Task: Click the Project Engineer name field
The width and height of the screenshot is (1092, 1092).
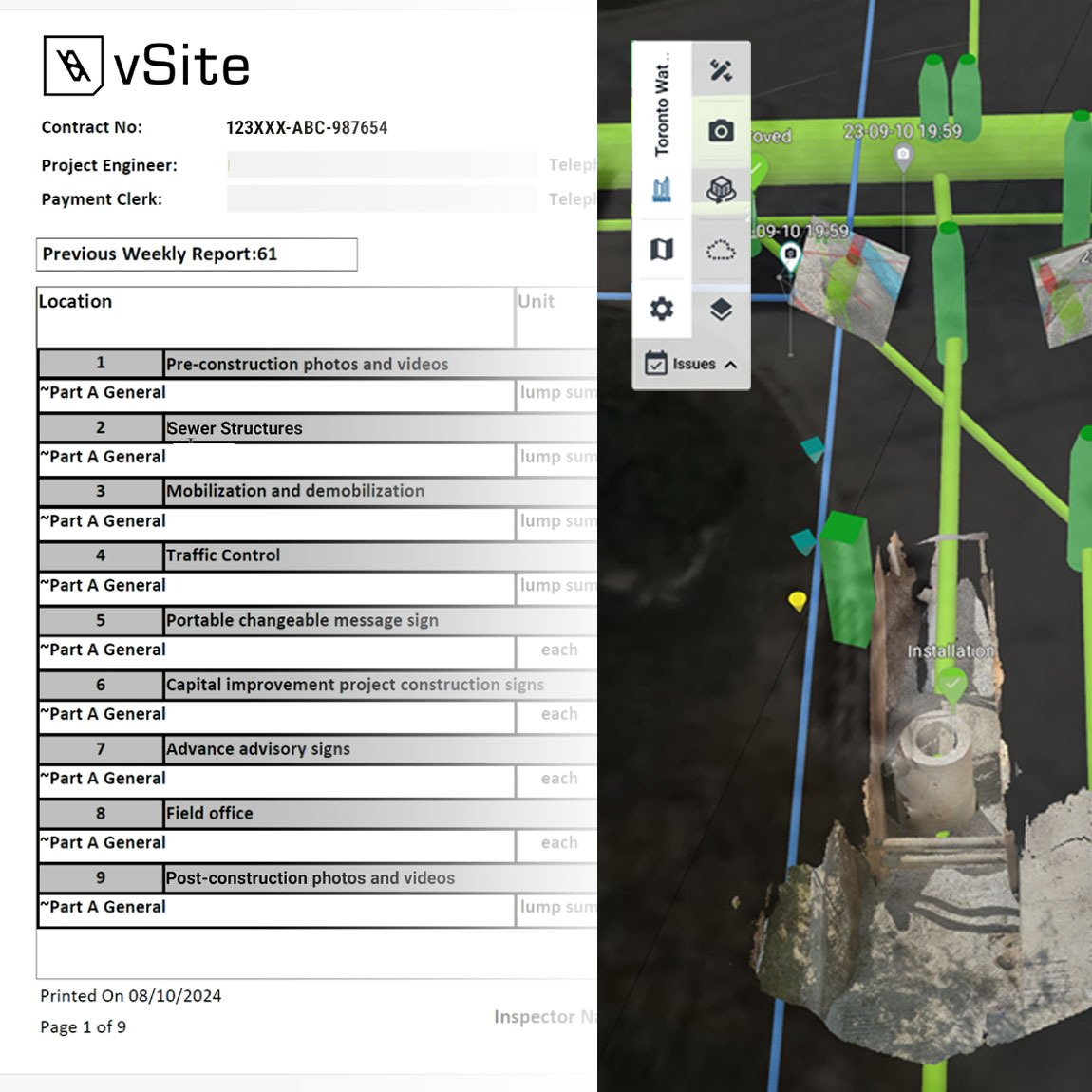Action: coord(382,165)
